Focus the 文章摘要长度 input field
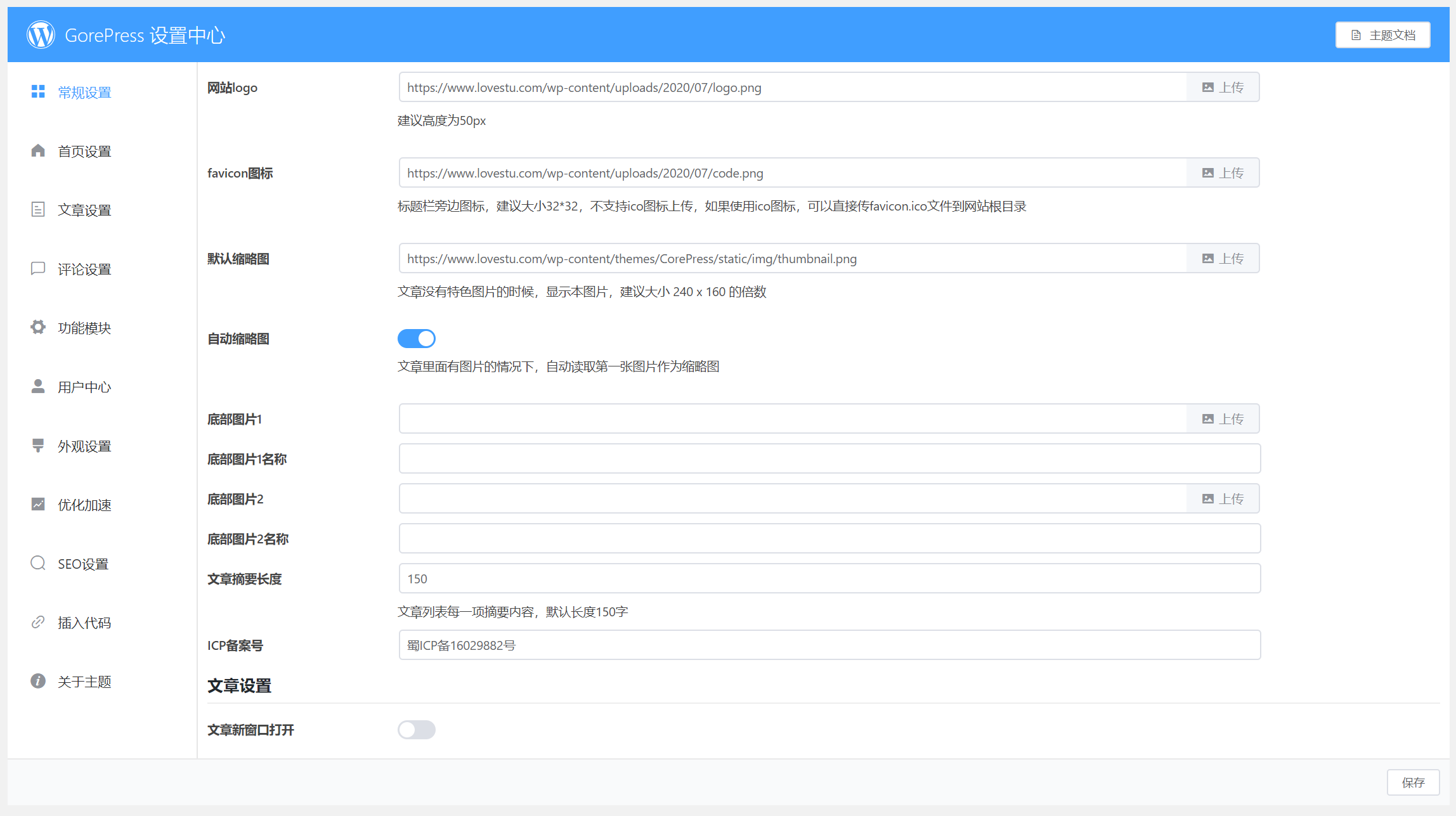1456x816 pixels. click(x=829, y=579)
